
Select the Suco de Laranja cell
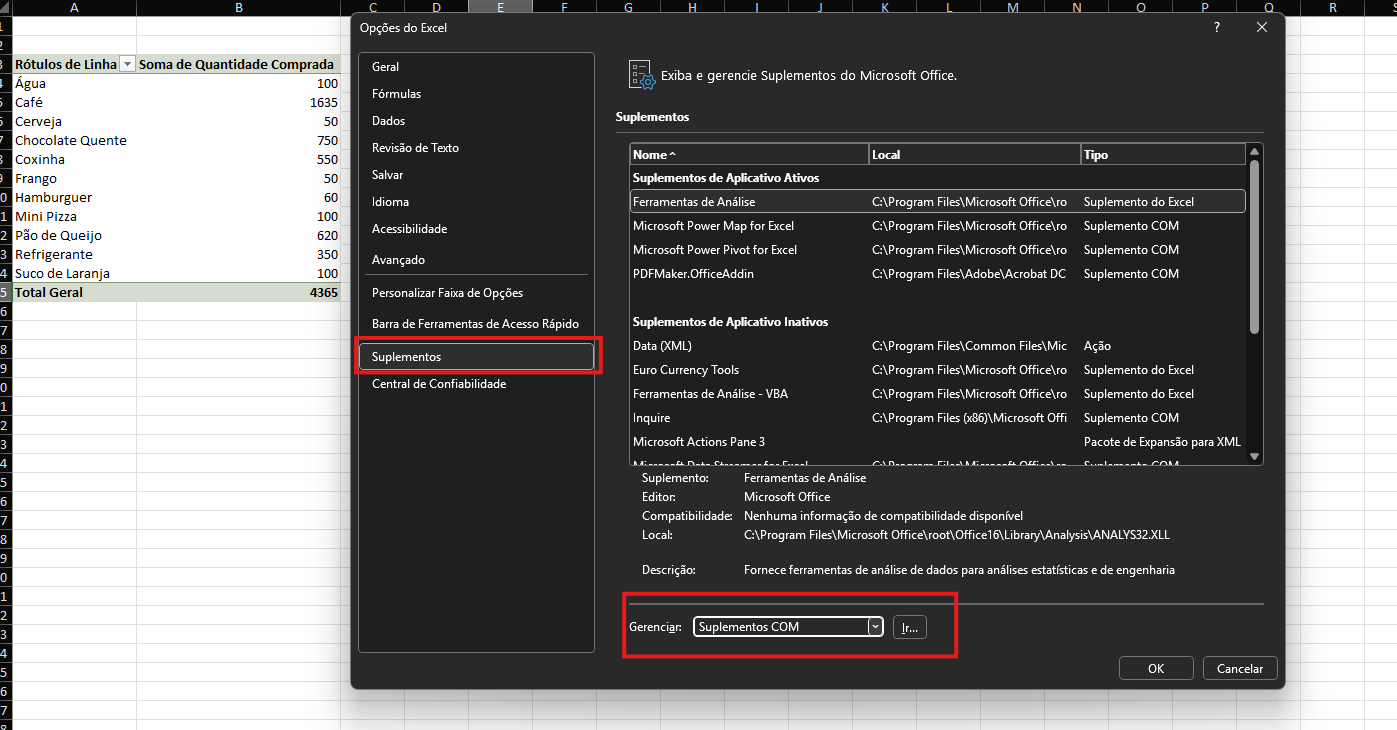[x=75, y=274]
